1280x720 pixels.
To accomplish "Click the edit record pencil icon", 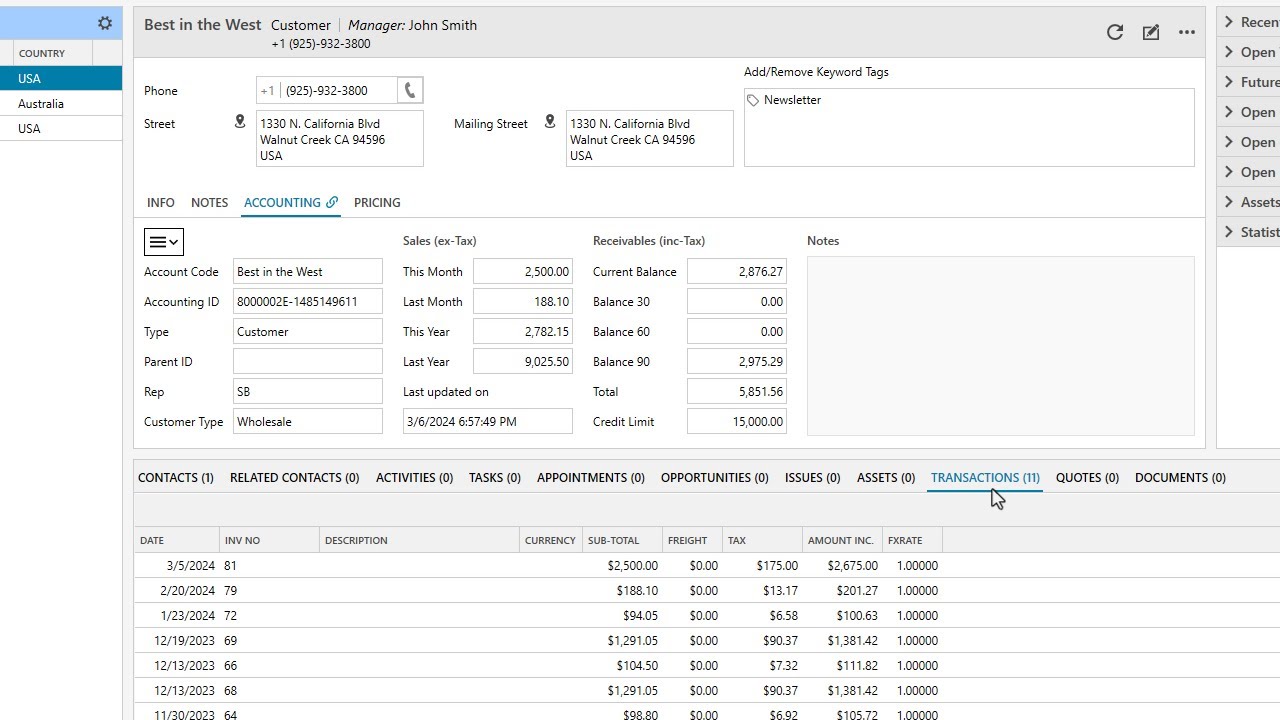I will [x=1151, y=32].
